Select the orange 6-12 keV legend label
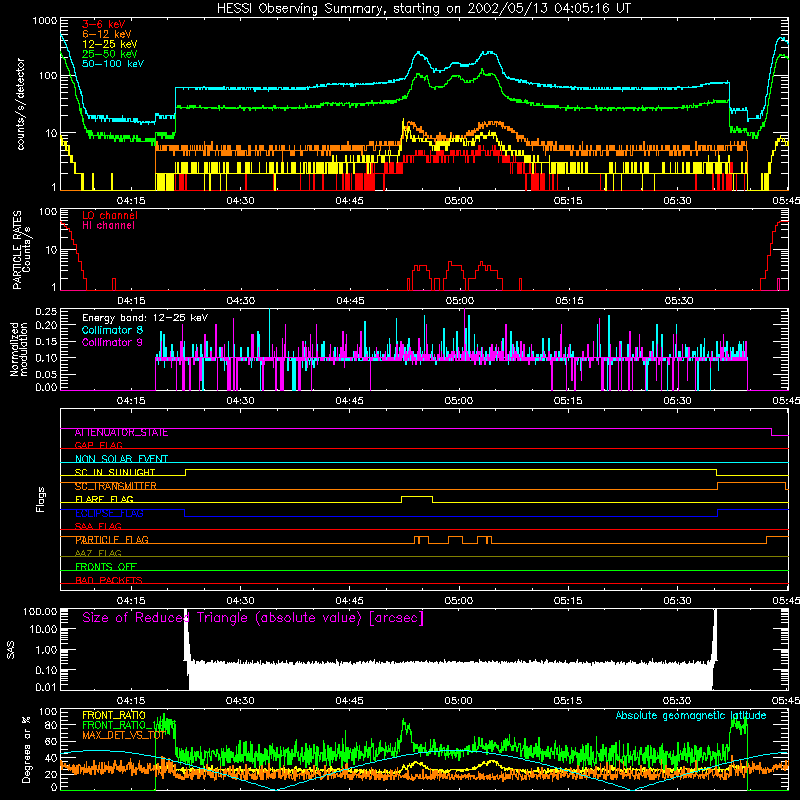Screen dimensions: 800x800 [107, 34]
